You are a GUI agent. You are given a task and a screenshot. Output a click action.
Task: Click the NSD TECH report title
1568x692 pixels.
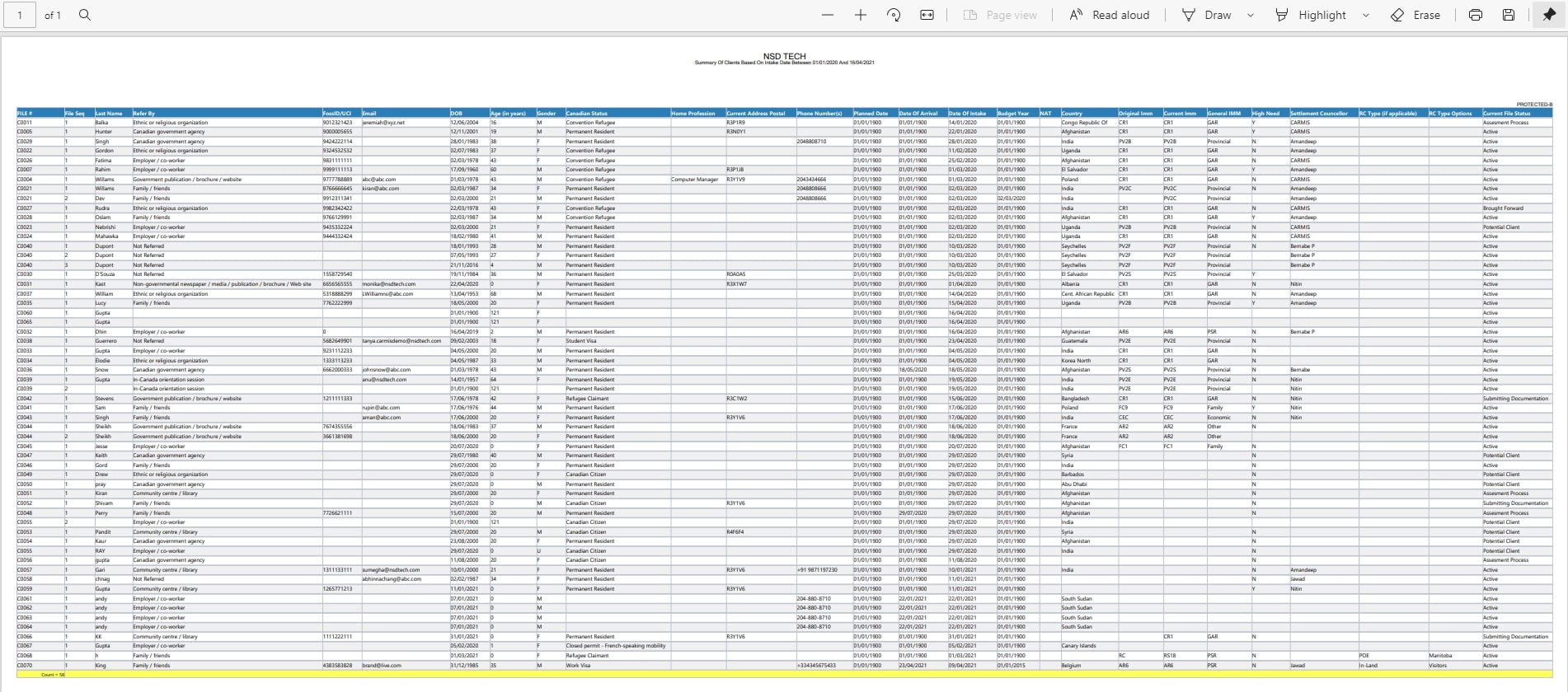[x=784, y=57]
